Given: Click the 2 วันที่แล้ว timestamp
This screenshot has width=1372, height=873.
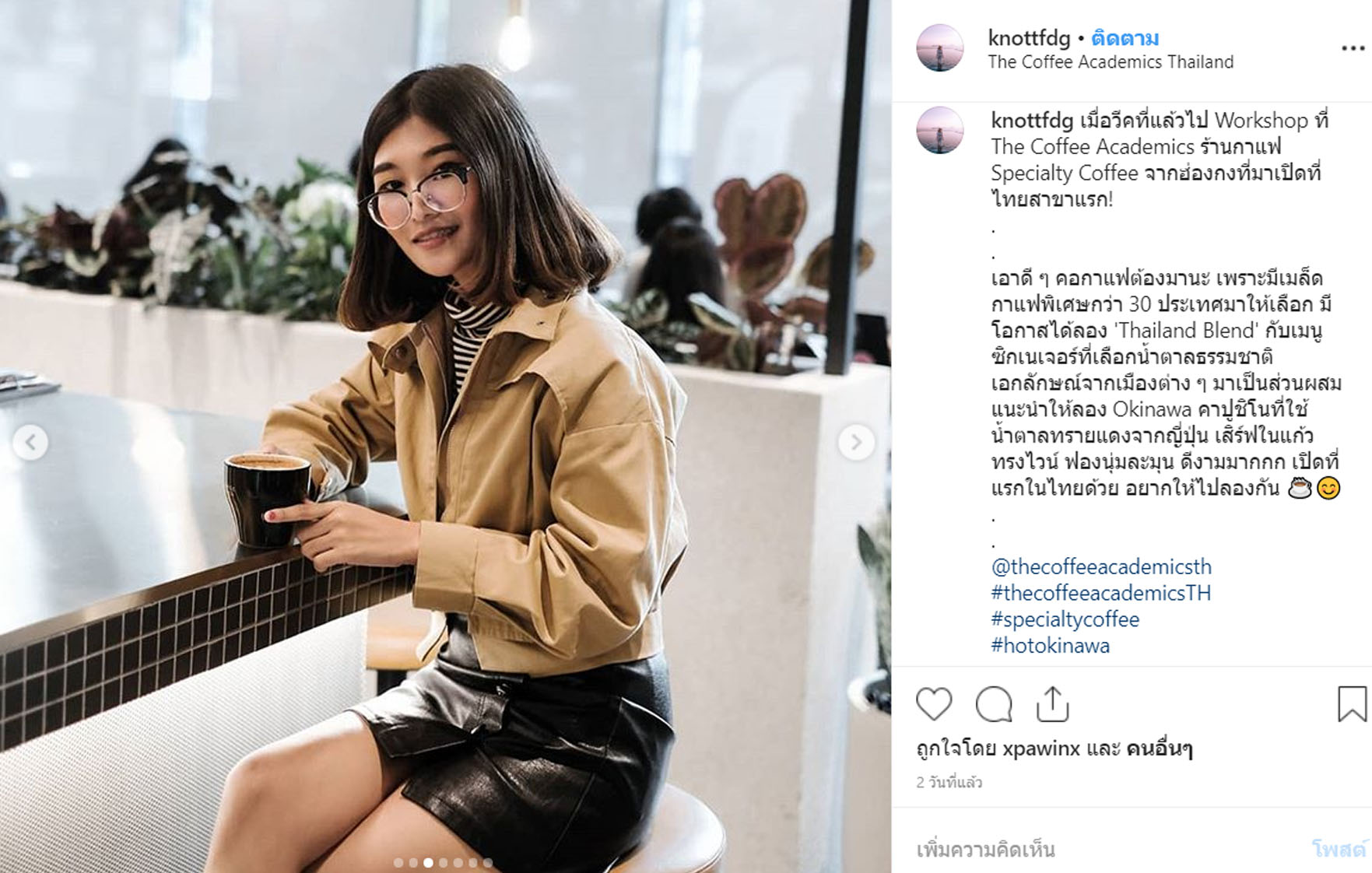Looking at the screenshot, I should [949, 782].
